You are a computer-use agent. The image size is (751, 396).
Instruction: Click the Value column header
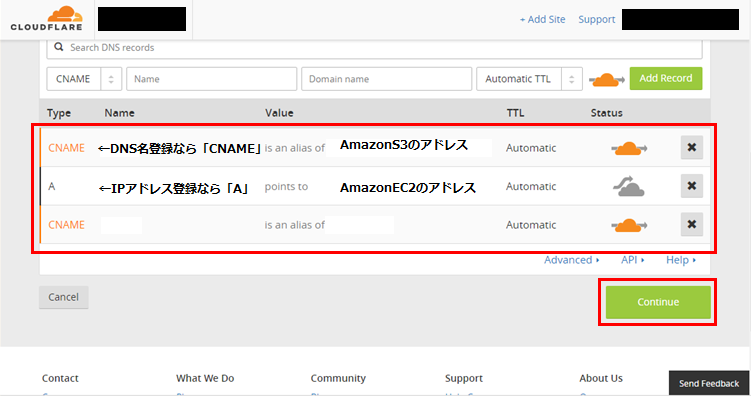(x=279, y=113)
